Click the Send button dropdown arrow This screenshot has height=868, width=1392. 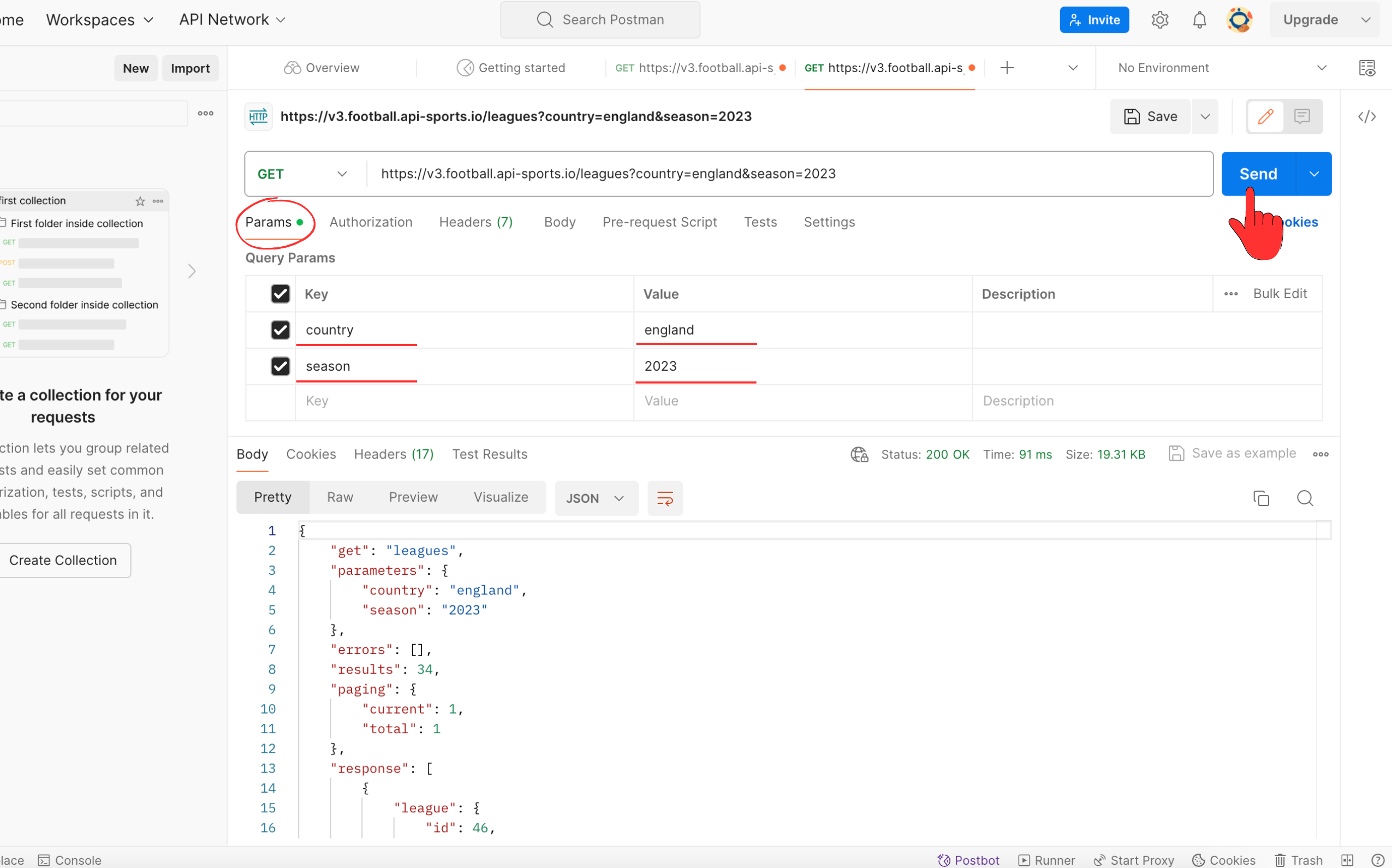pos(1314,173)
